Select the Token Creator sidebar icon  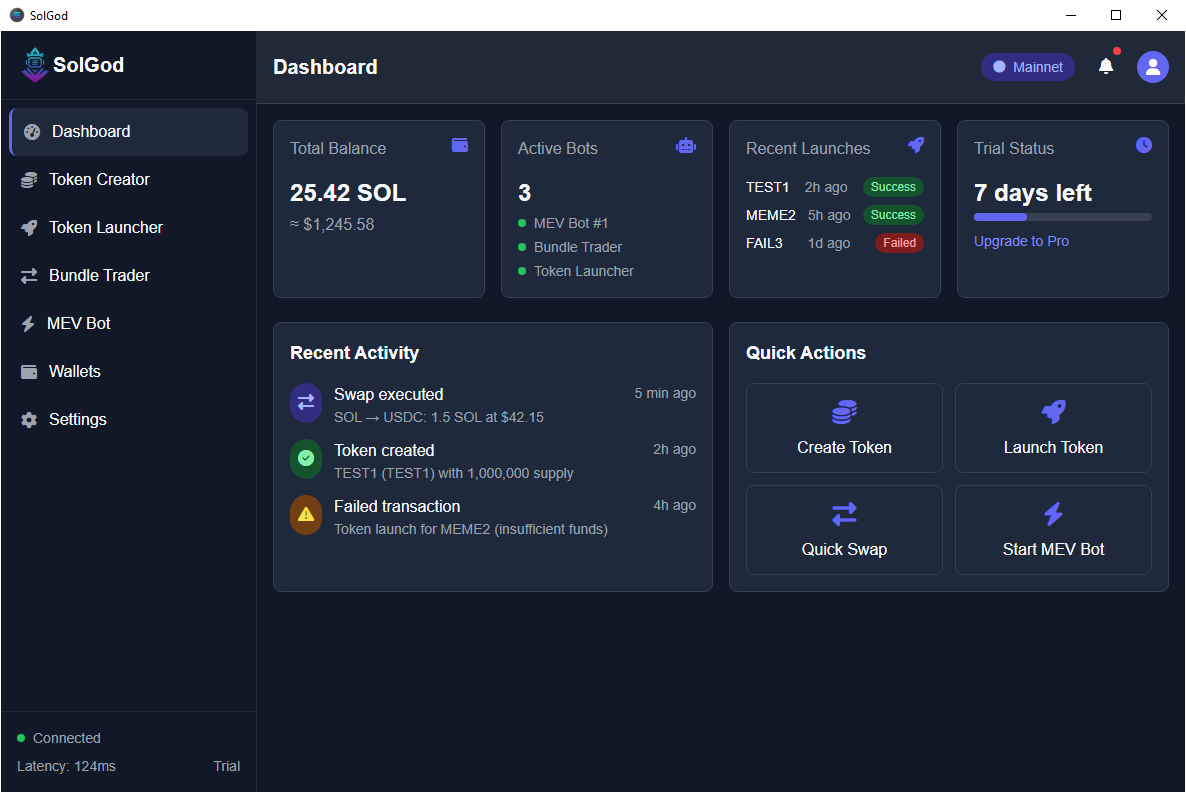coord(29,179)
